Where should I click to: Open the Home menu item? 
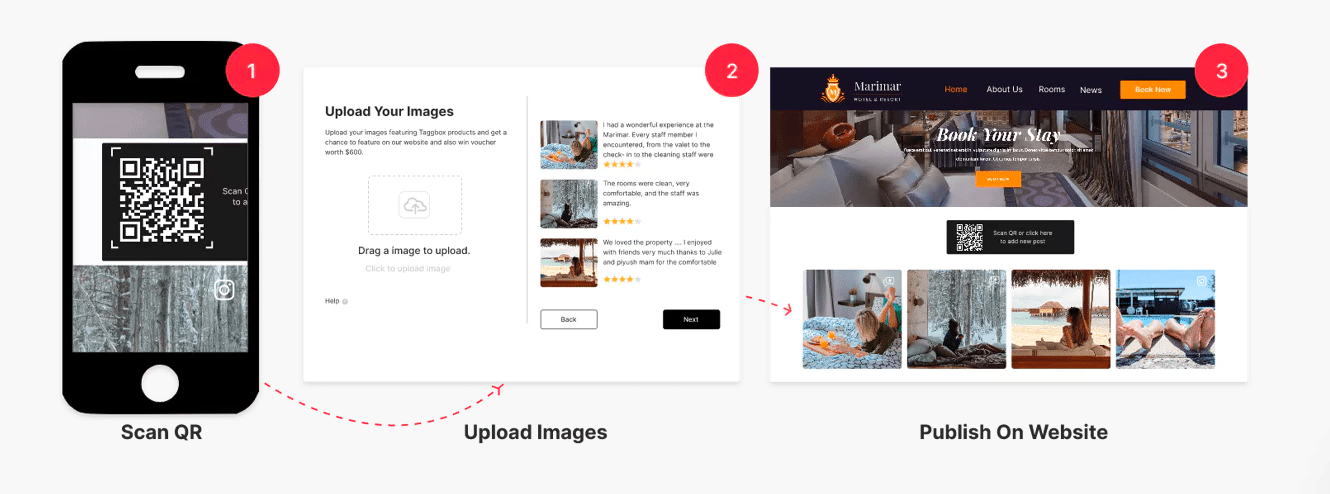click(x=956, y=90)
